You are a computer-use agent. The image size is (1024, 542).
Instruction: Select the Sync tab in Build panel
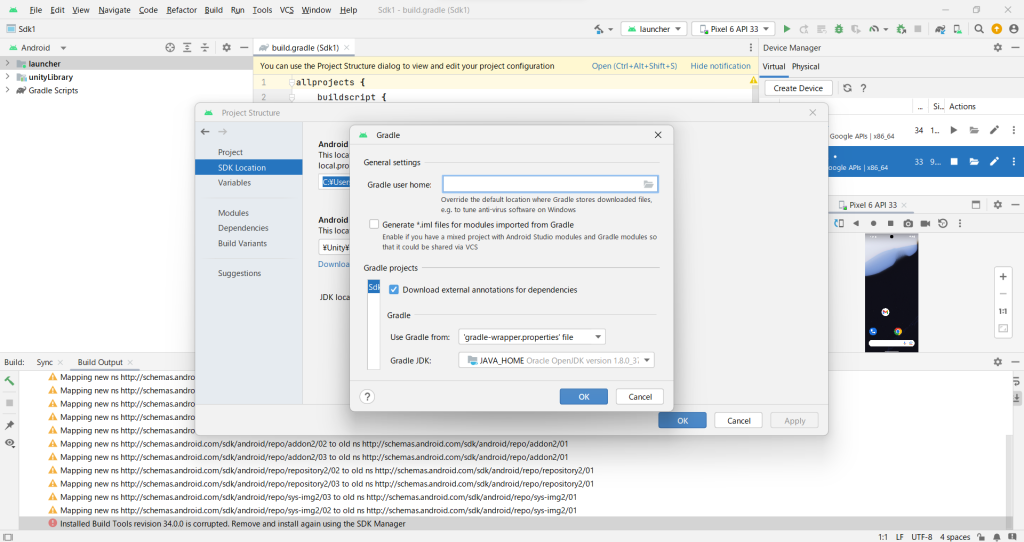tap(44, 362)
